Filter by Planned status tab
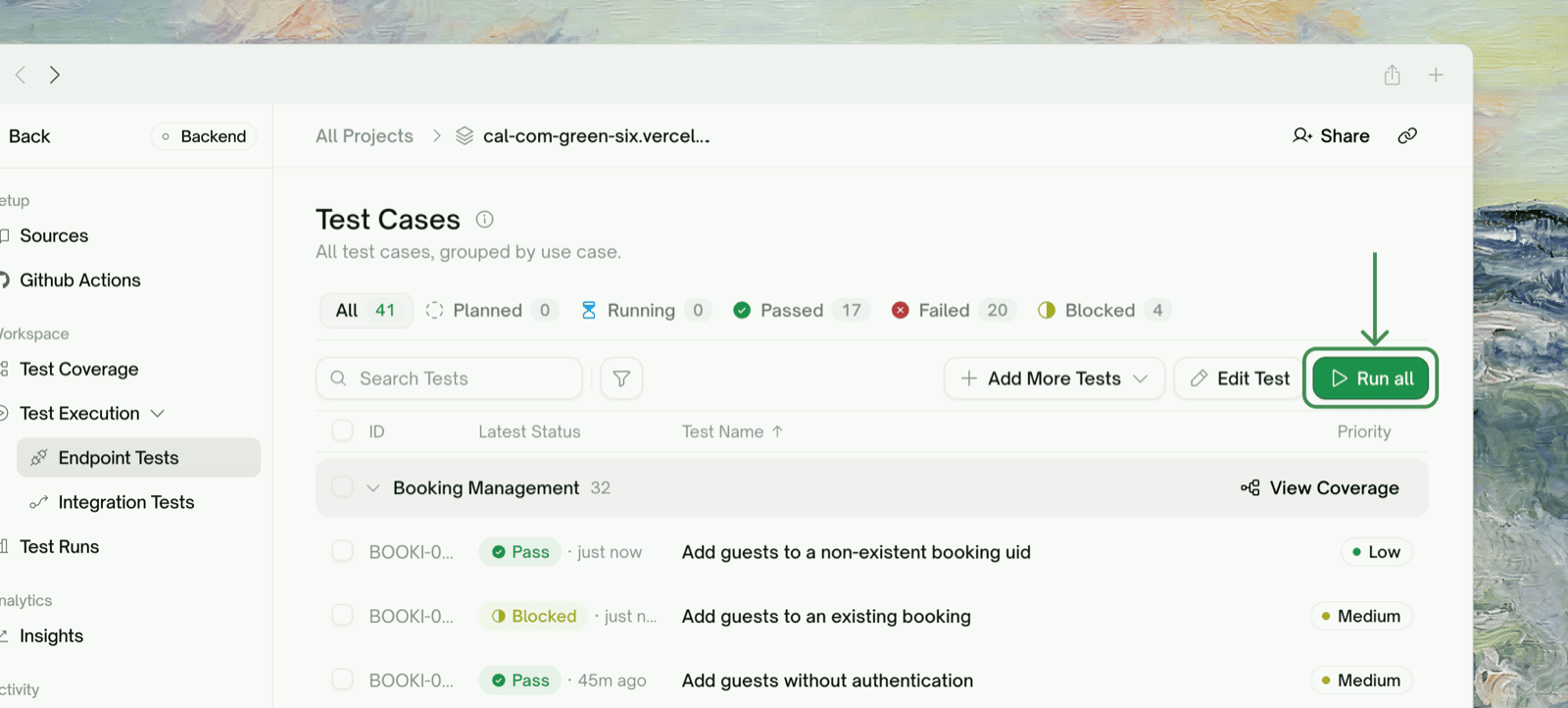Image resolution: width=1568 pixels, height=708 pixels. coord(492,311)
